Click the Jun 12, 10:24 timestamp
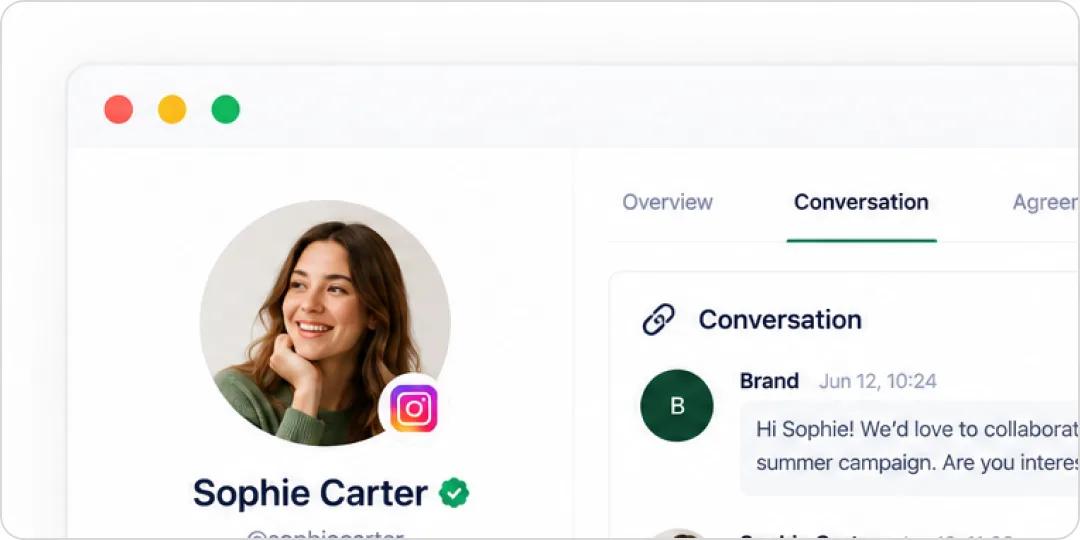The image size is (1080, 540). tap(878, 382)
